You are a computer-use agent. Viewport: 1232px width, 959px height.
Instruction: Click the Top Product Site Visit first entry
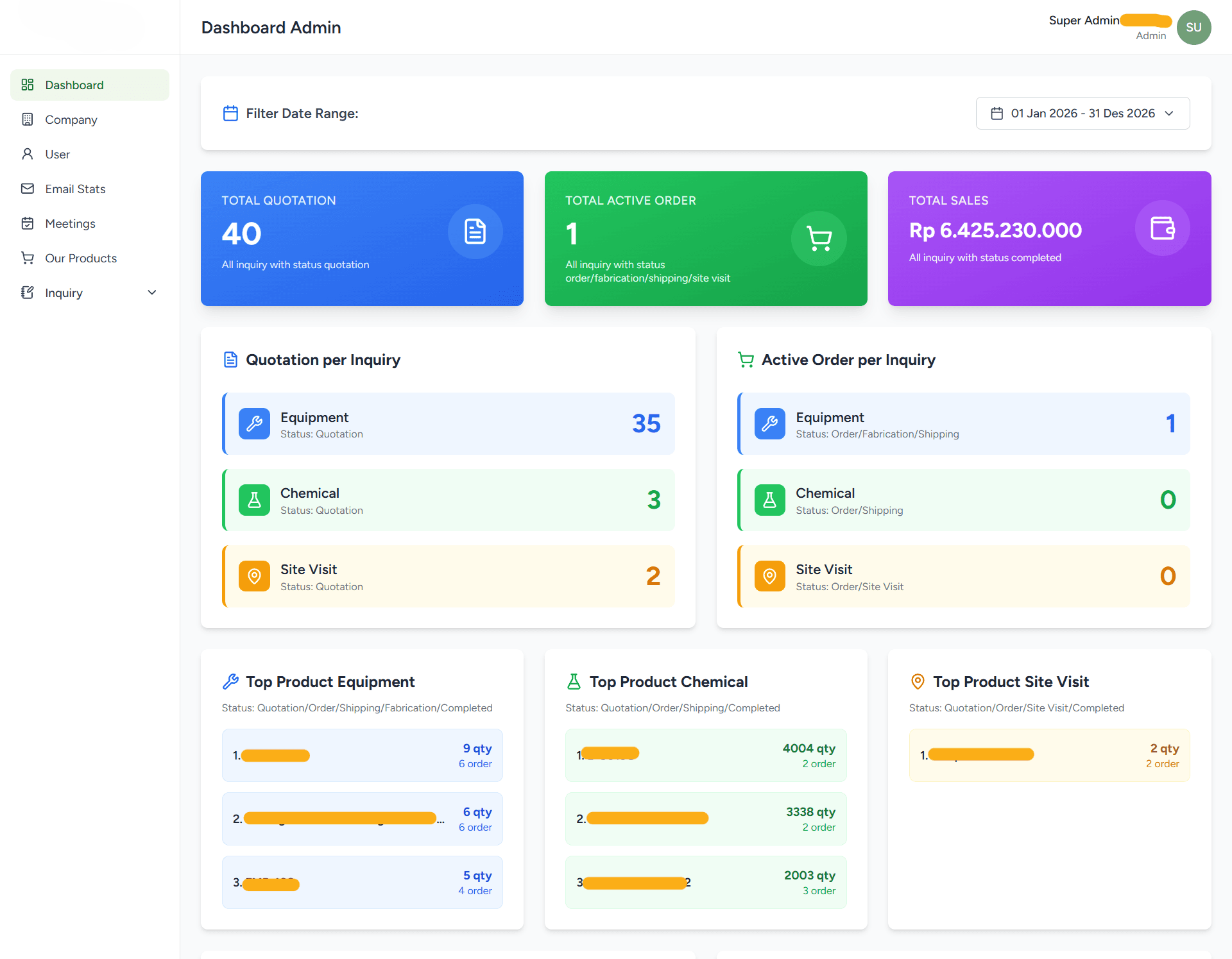point(1049,755)
